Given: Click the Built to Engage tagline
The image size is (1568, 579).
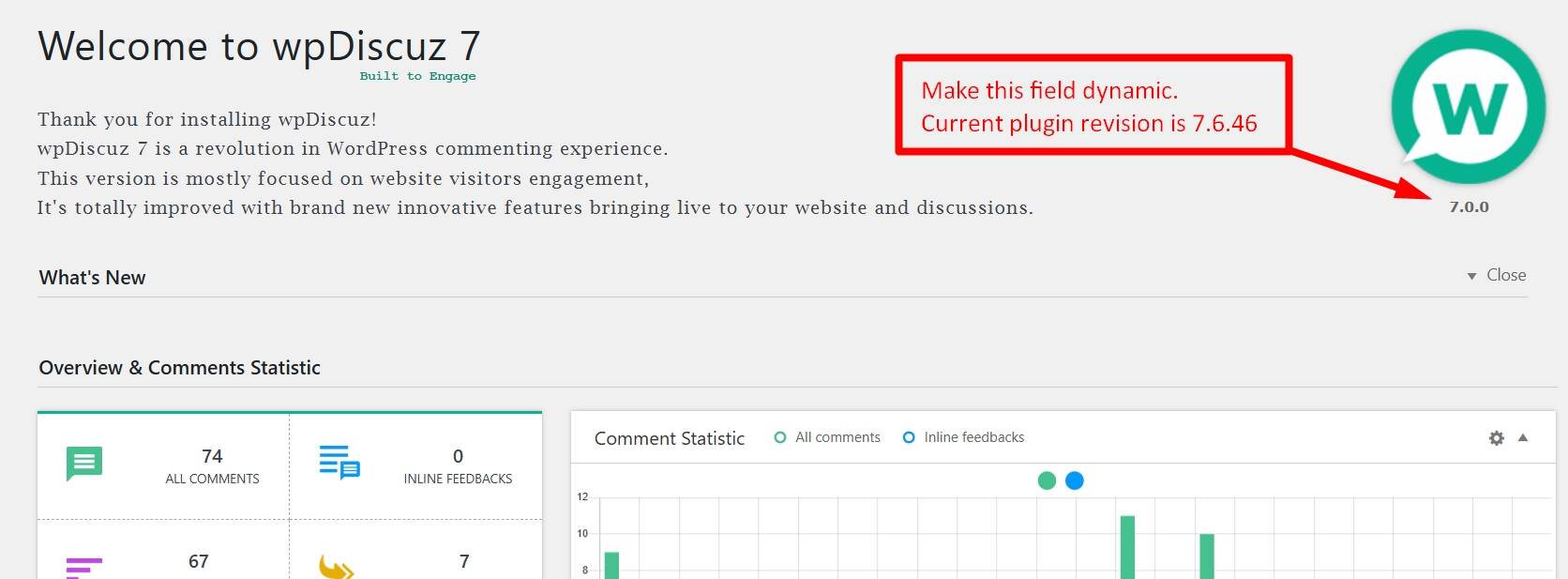Looking at the screenshot, I should (417, 76).
